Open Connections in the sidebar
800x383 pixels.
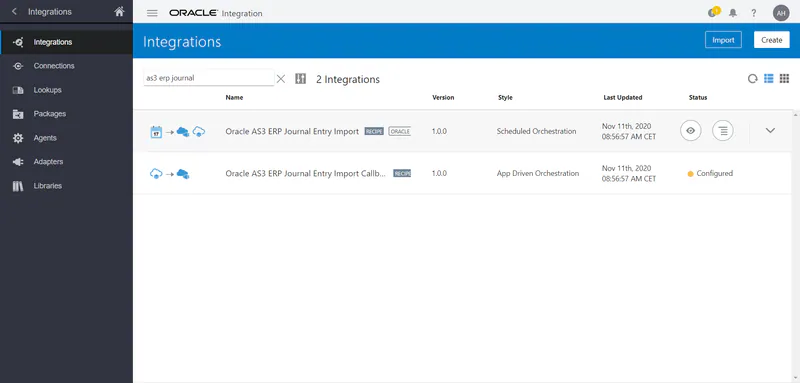[66, 66]
